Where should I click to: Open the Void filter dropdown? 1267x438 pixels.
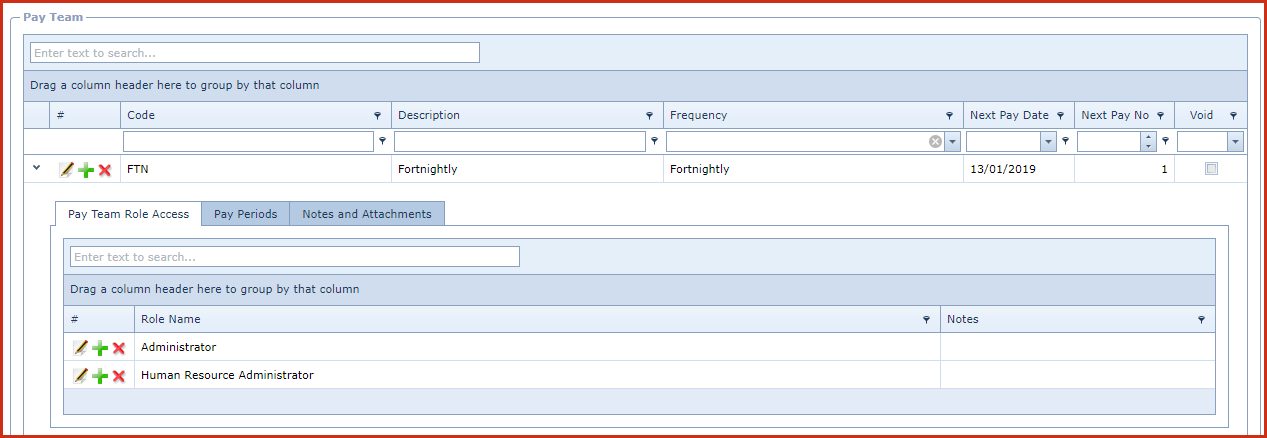click(1235, 142)
